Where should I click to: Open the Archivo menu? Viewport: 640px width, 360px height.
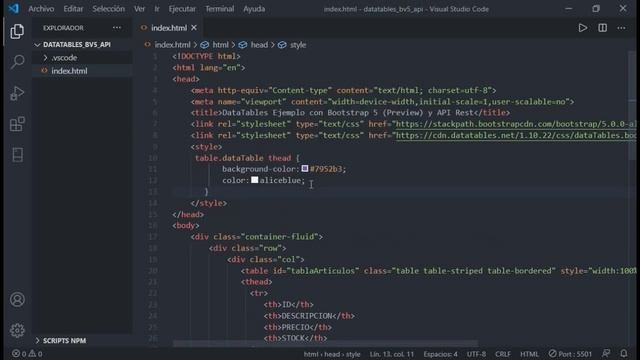pos(41,9)
